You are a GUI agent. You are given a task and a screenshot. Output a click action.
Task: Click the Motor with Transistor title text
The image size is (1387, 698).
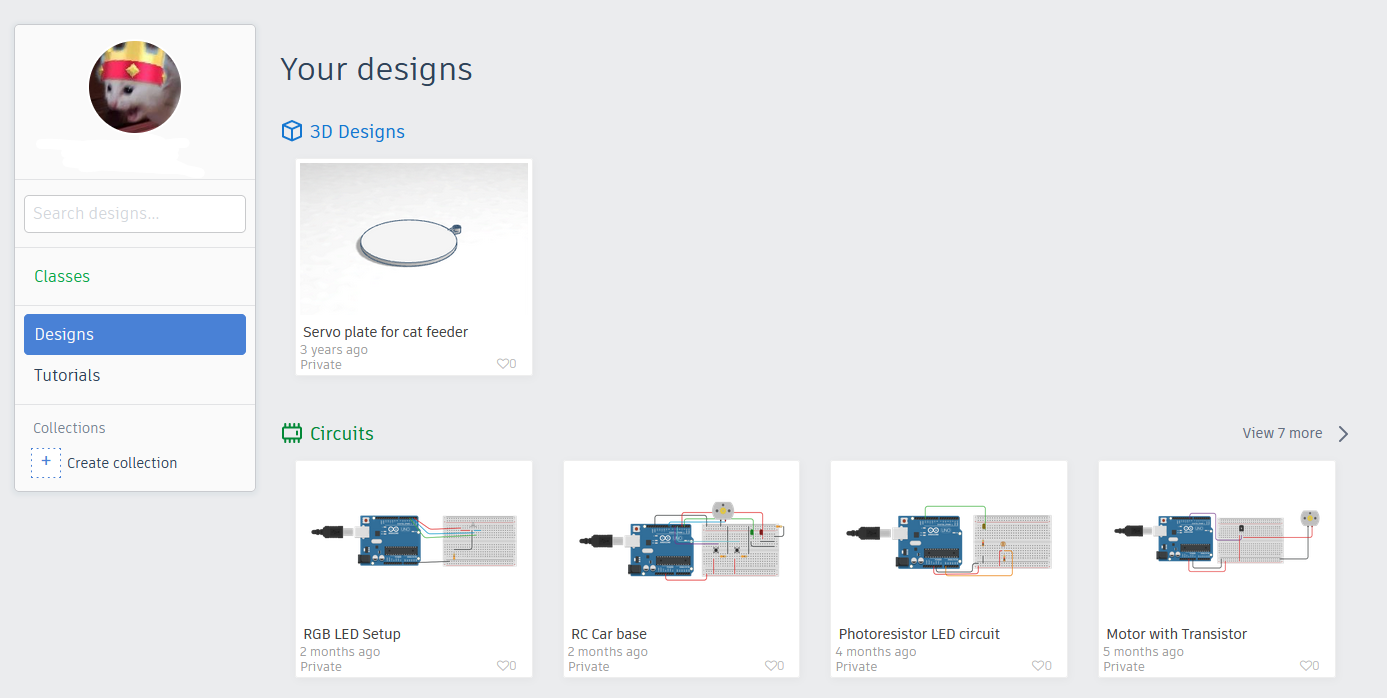point(1177,634)
